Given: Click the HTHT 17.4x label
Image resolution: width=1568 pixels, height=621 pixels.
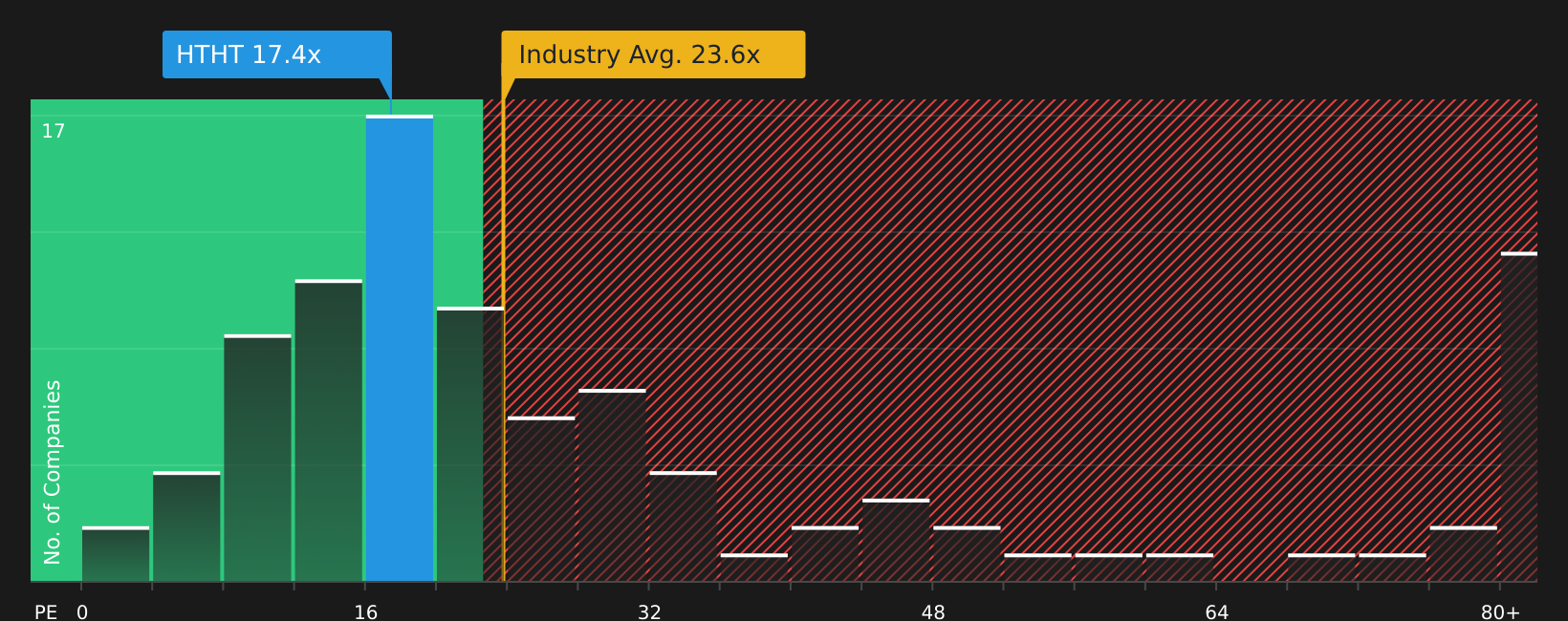Looking at the screenshot, I should [x=277, y=54].
